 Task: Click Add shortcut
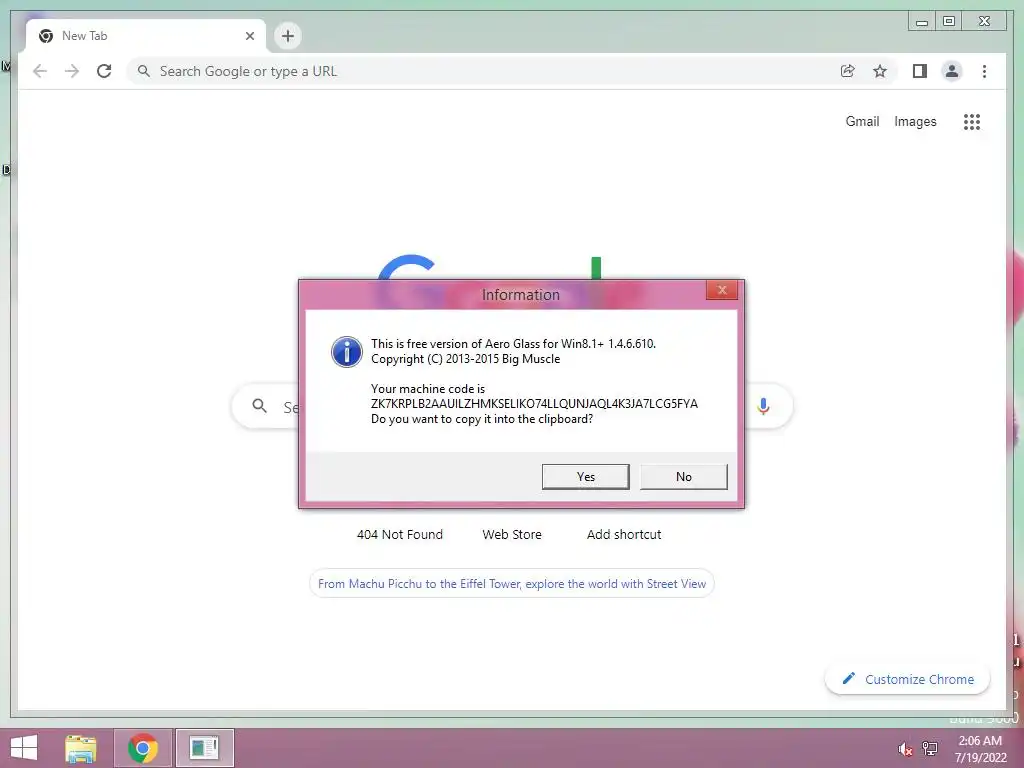pos(624,534)
